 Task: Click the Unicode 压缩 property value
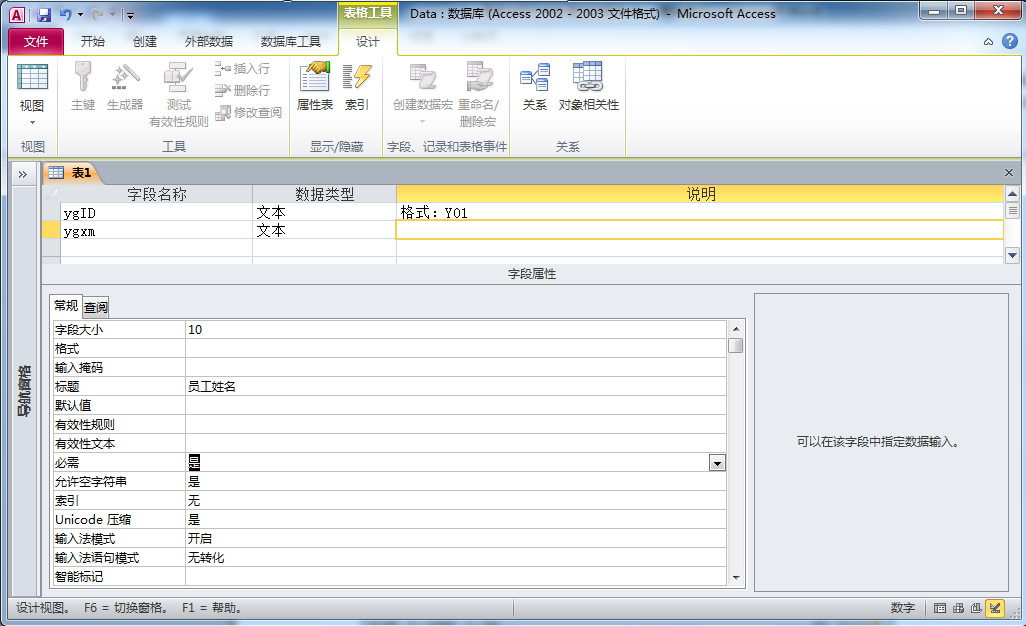tap(455, 519)
